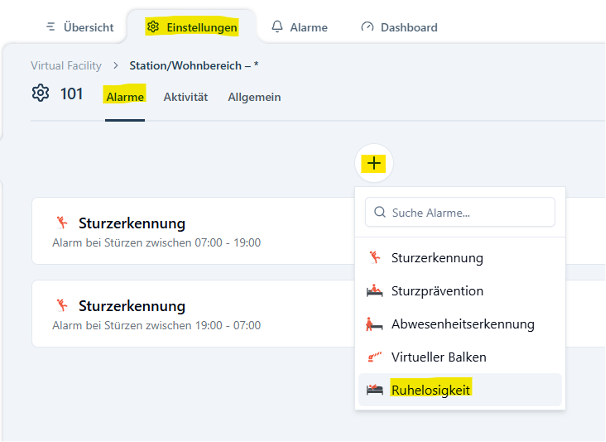
Task: Choose Sturzerkennung in the dropdown list
Action: click(437, 258)
